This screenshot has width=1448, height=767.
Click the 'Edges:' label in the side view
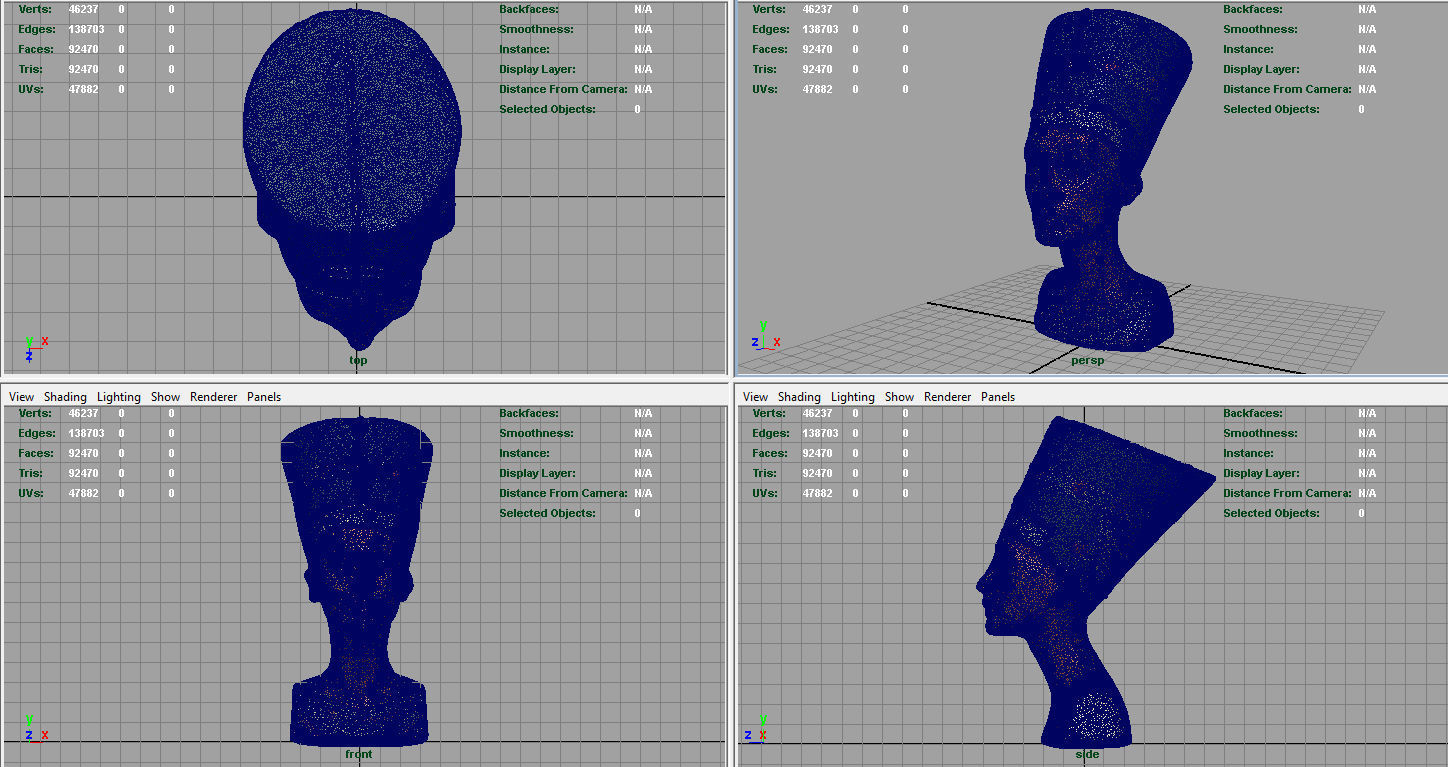(770, 433)
